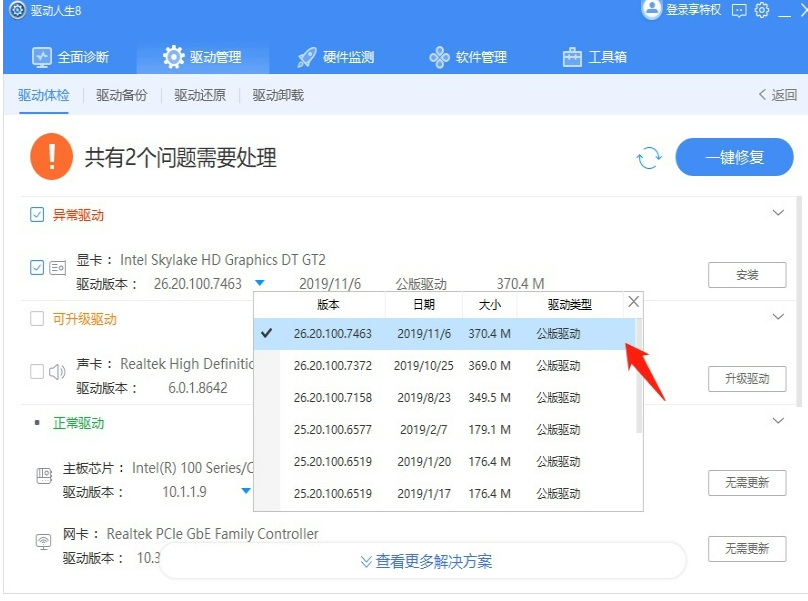Click the sound card speaker icon
This screenshot has height=601, width=808.
pos(58,372)
